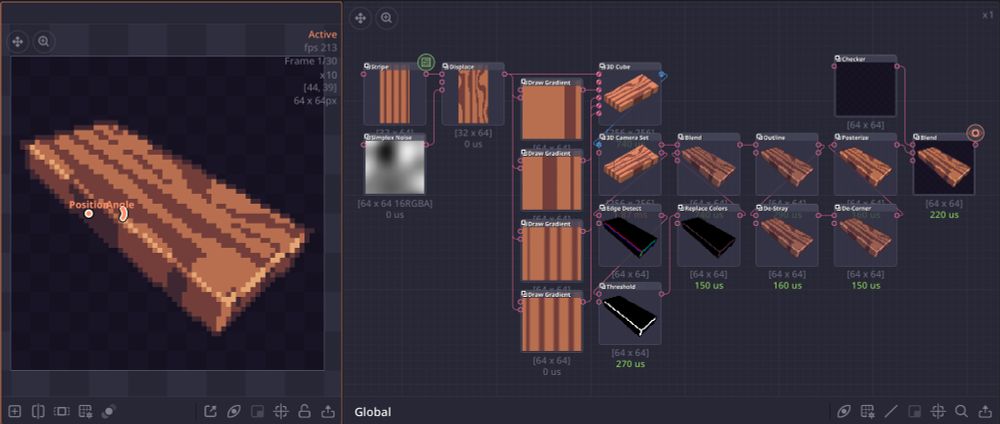Click the pan tool in the graph panel
The image size is (1000, 424).
[x=360, y=18]
